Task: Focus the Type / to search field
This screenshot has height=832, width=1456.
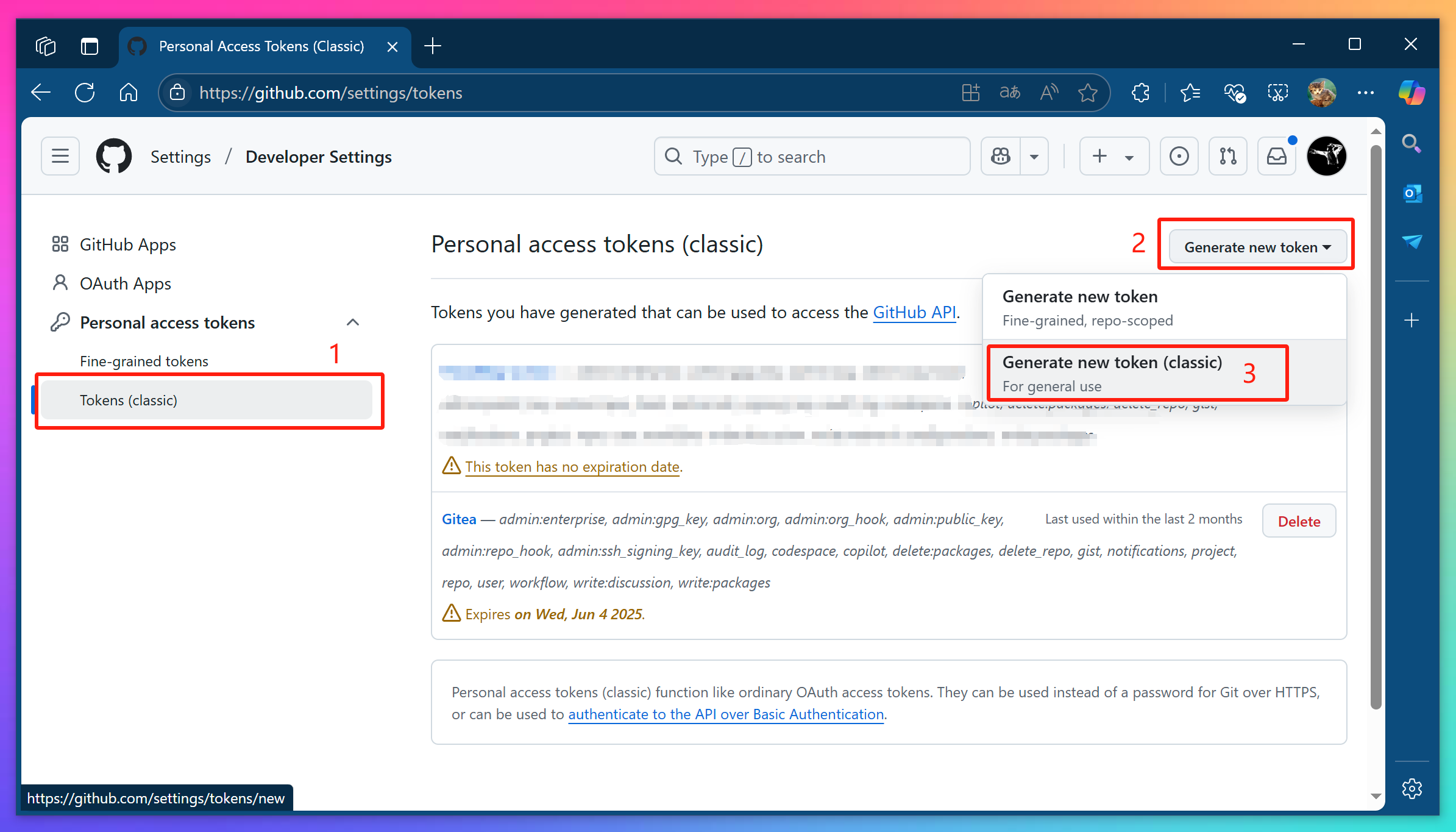Action: [811, 157]
